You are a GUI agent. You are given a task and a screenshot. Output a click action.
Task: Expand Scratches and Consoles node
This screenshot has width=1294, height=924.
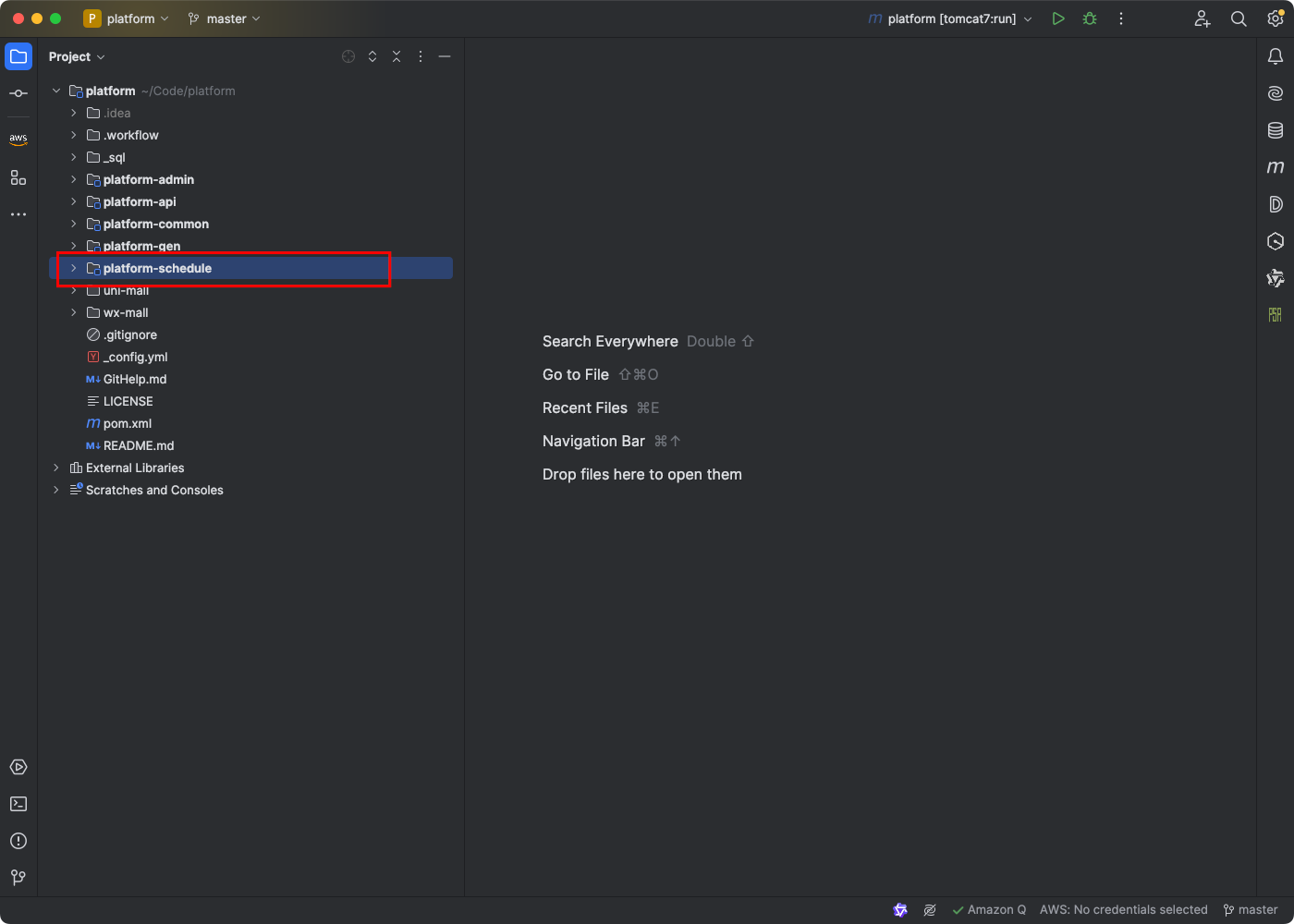(x=56, y=490)
